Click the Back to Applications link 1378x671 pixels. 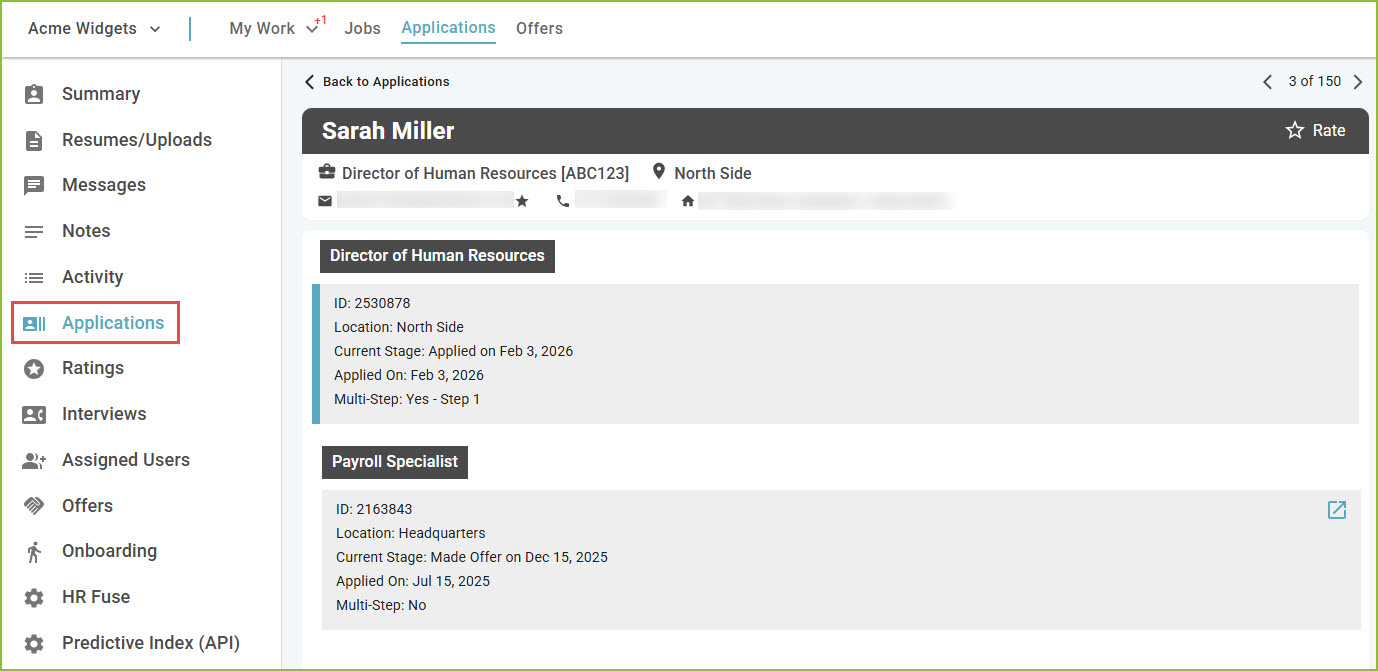386,82
